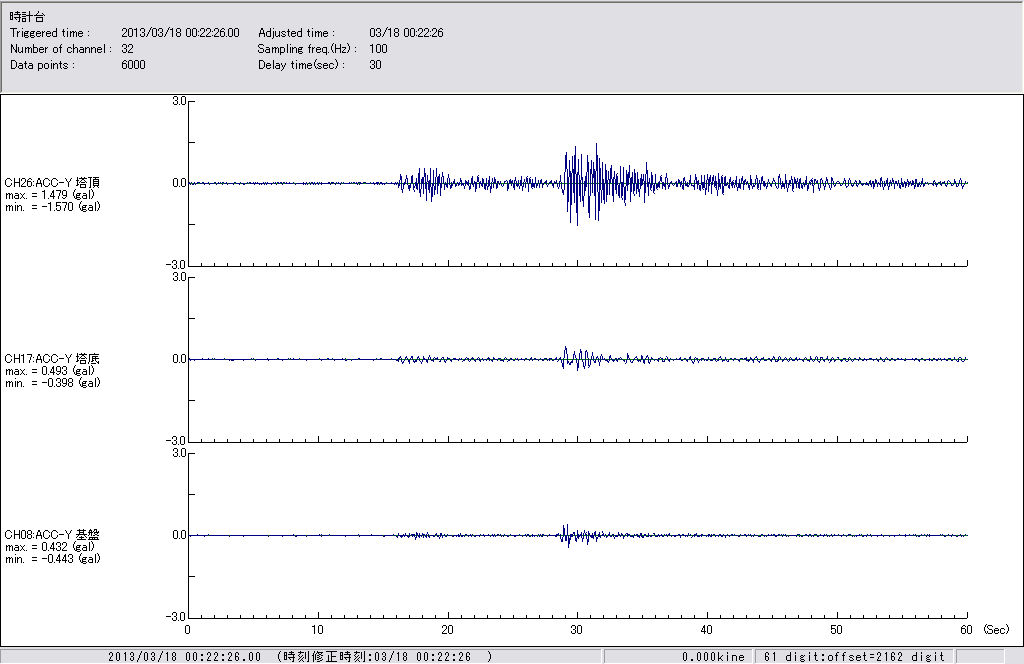The image size is (1024, 664).
Task: Click the Sampling freq.(Hz) value 100
Action: (x=378, y=49)
